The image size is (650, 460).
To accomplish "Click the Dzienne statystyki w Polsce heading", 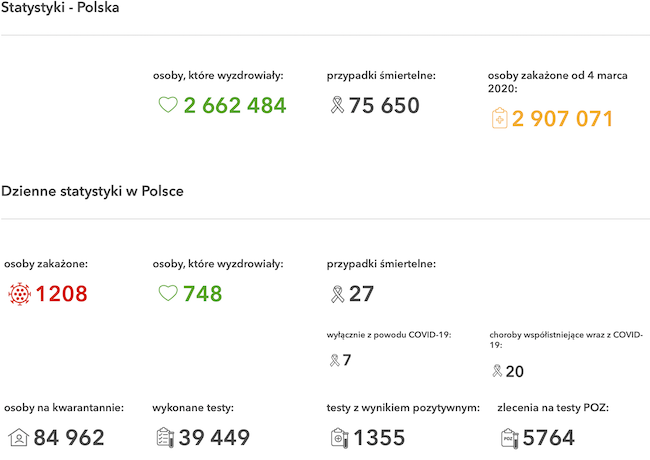I will click(92, 191).
